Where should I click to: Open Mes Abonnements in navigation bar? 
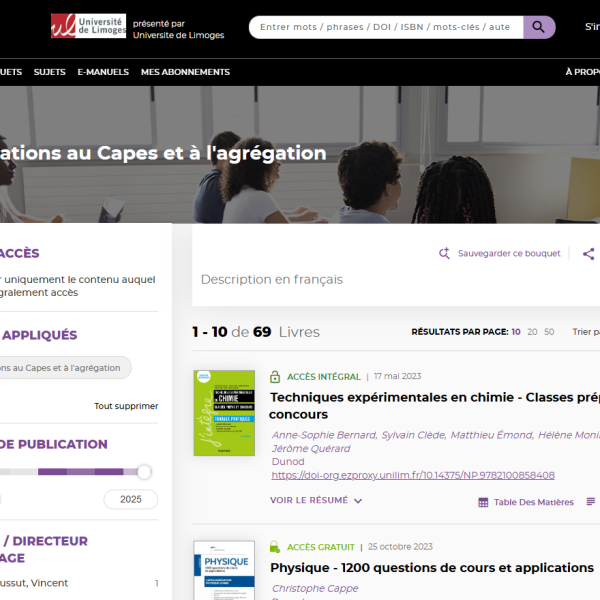coord(185,72)
